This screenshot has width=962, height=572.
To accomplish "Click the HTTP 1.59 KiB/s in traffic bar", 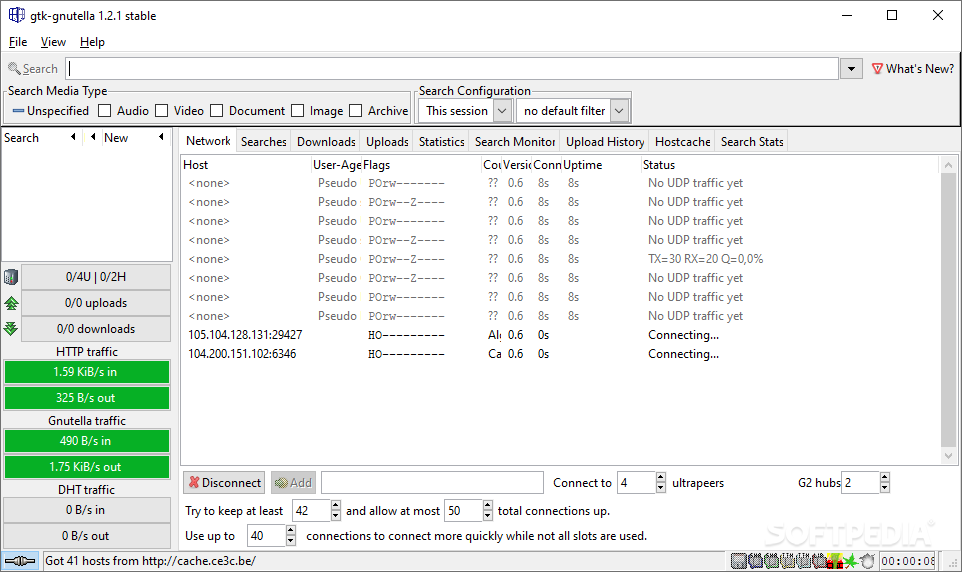I will (87, 372).
